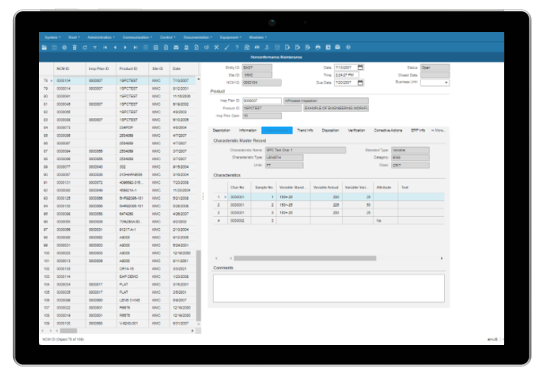Open the Documentation menu dropdown
Image resolution: width=545 pixels, height=377 pixels.
click(x=197, y=37)
